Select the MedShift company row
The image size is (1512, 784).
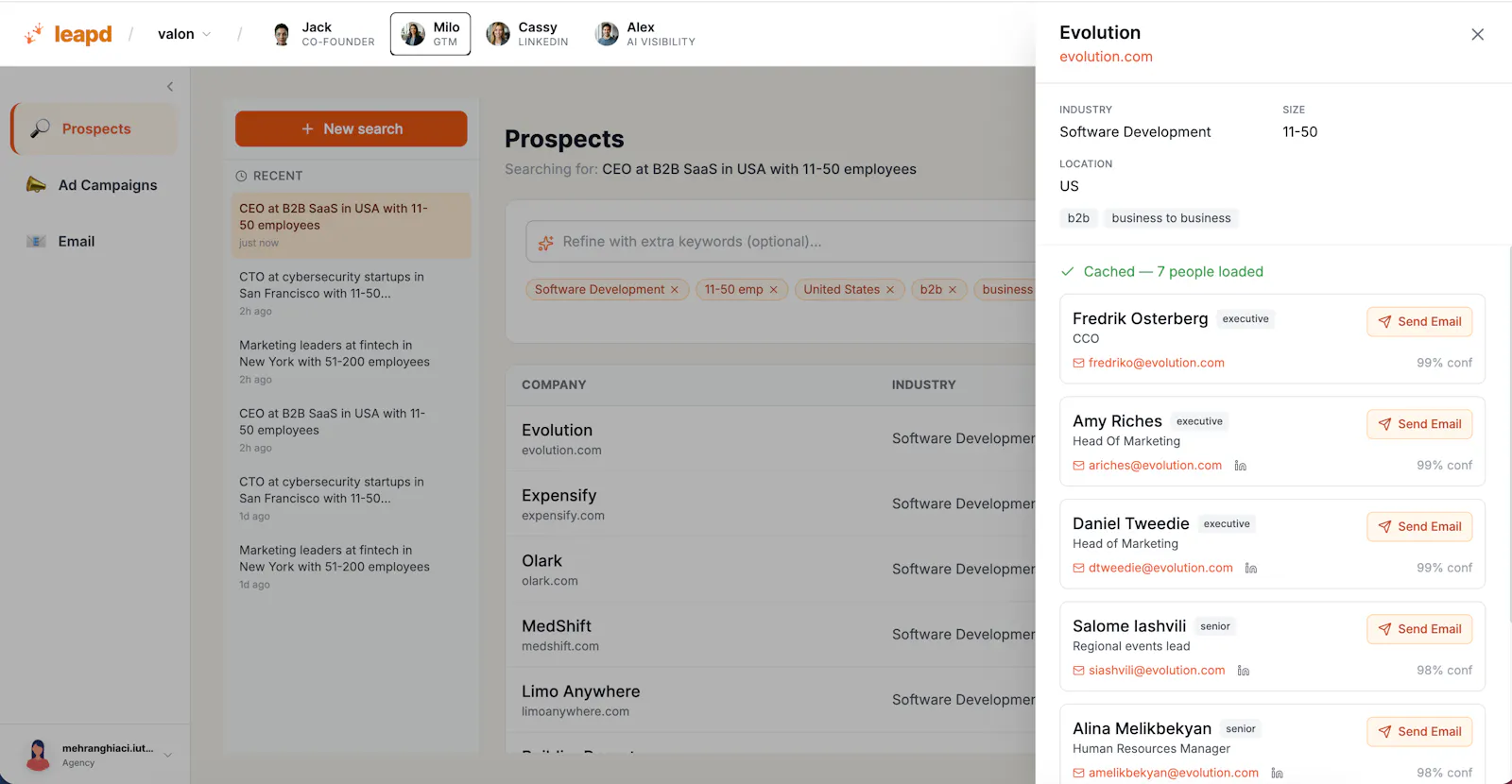click(x=770, y=635)
